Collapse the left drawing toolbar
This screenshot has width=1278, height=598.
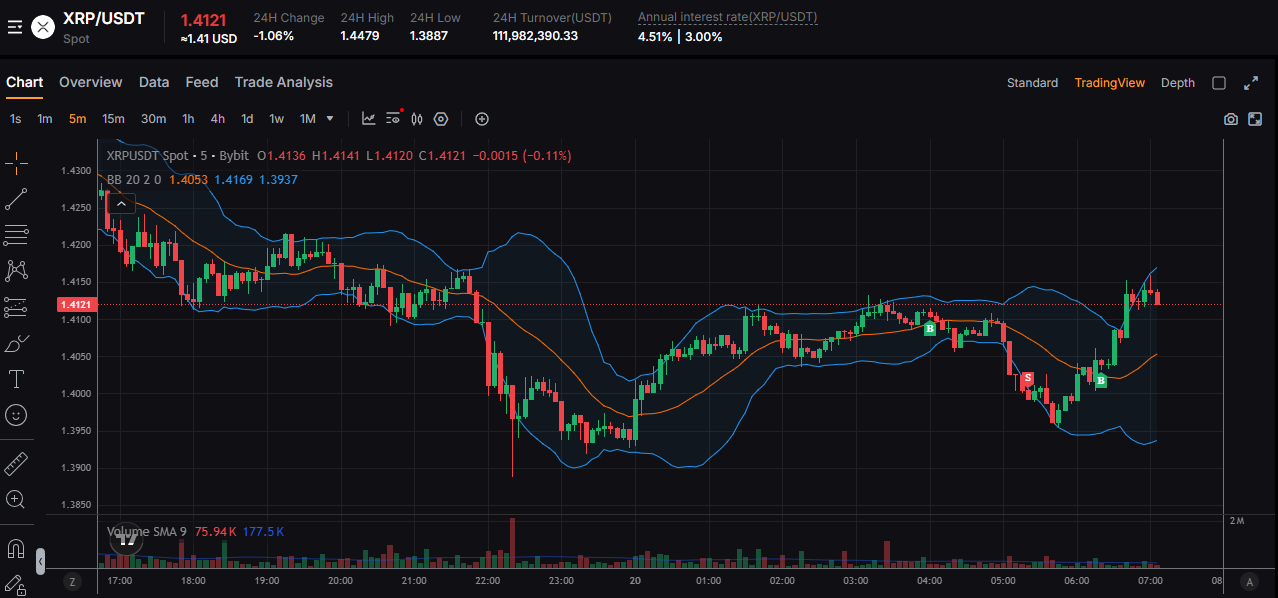(x=40, y=561)
